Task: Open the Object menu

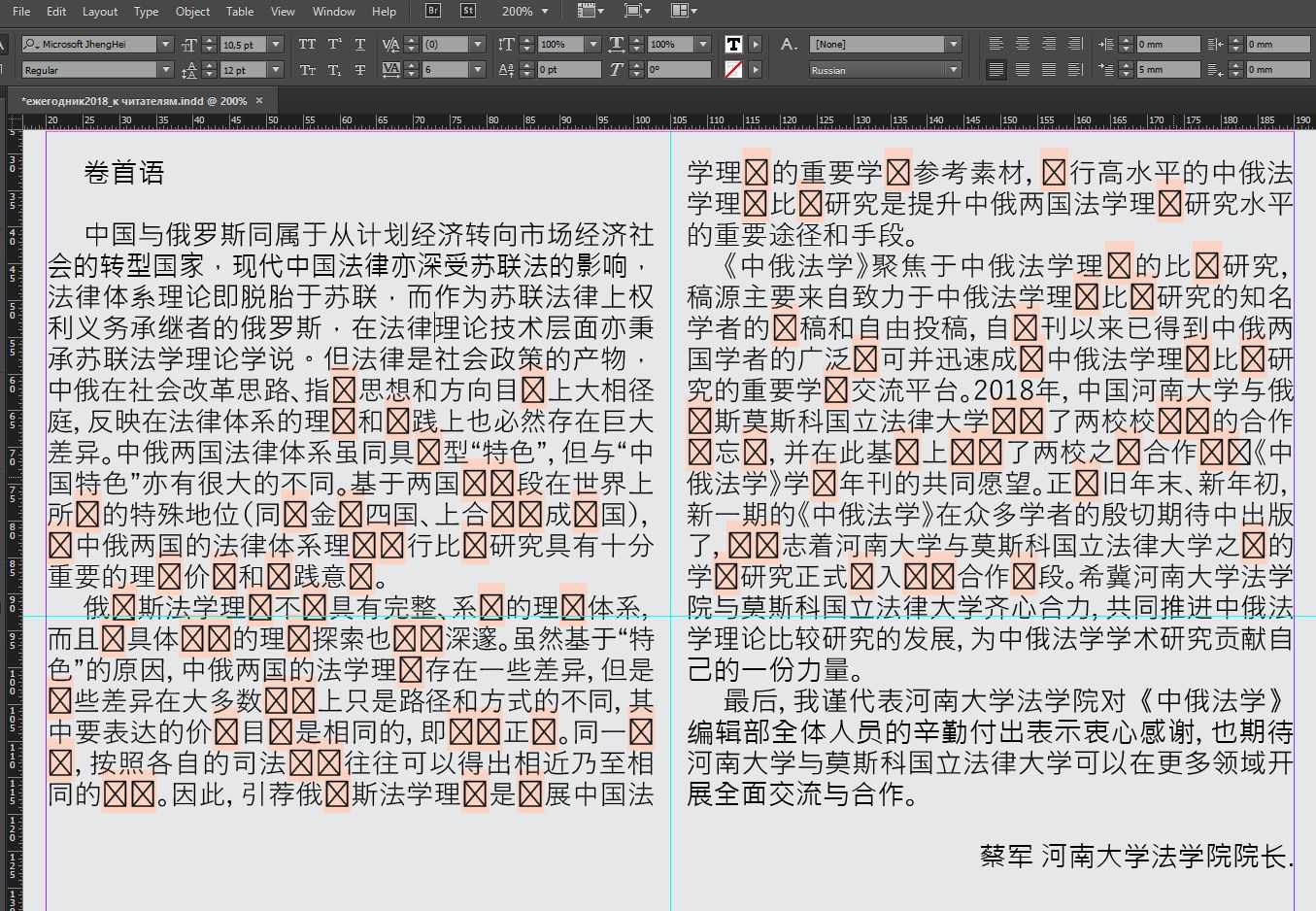Action: point(192,12)
